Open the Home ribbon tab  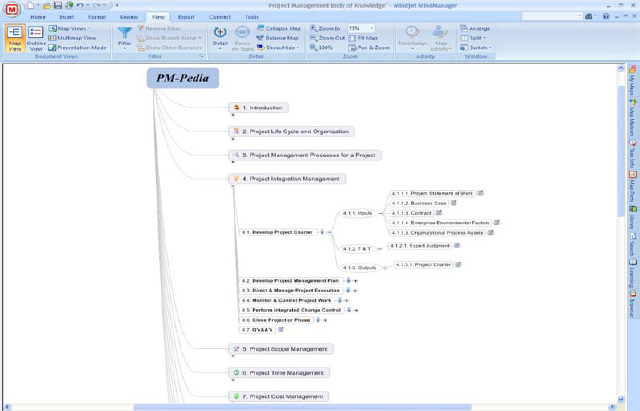click(x=38, y=17)
